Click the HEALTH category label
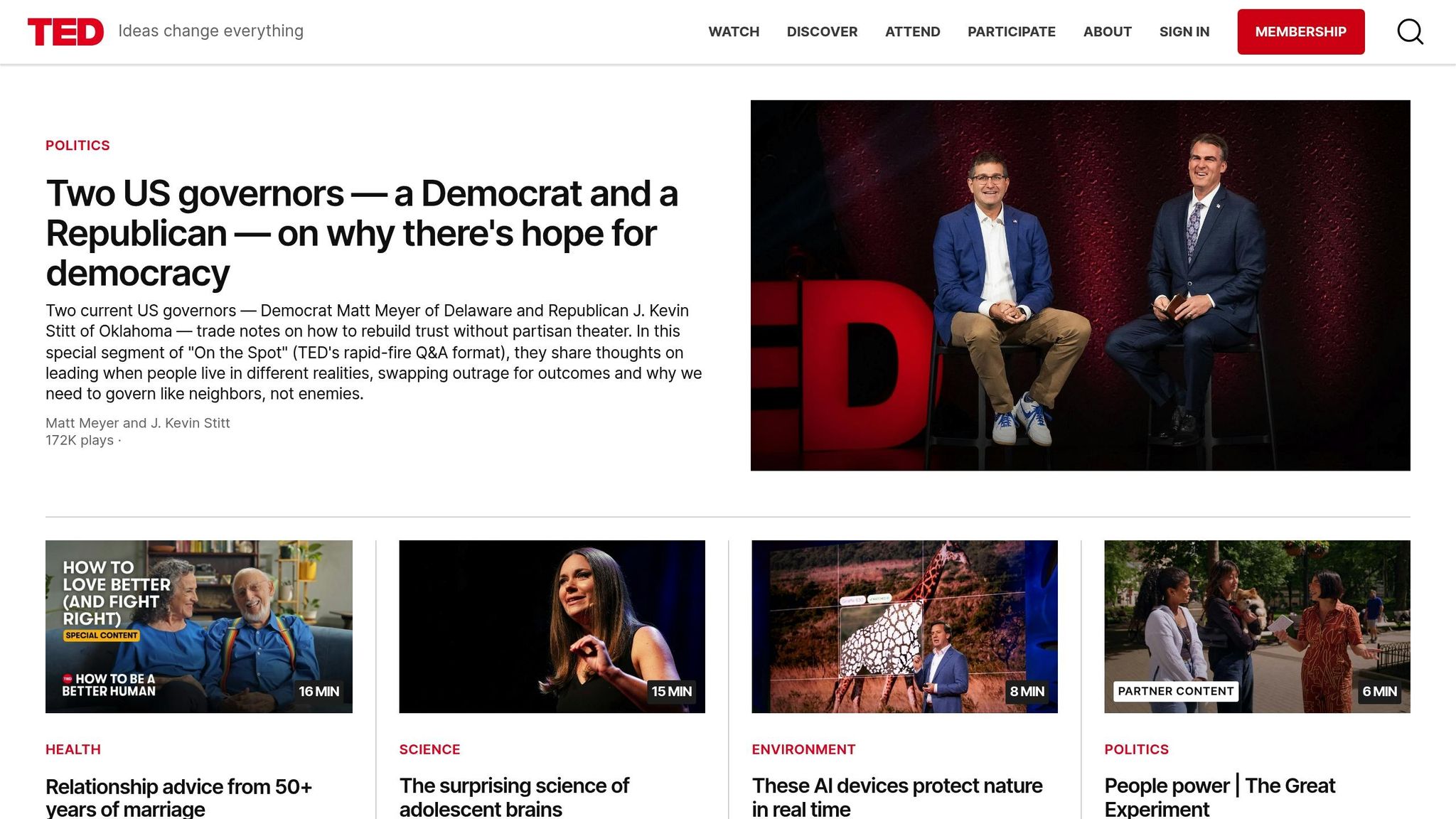Screen dimensions: 1456x819 [x=73, y=749]
